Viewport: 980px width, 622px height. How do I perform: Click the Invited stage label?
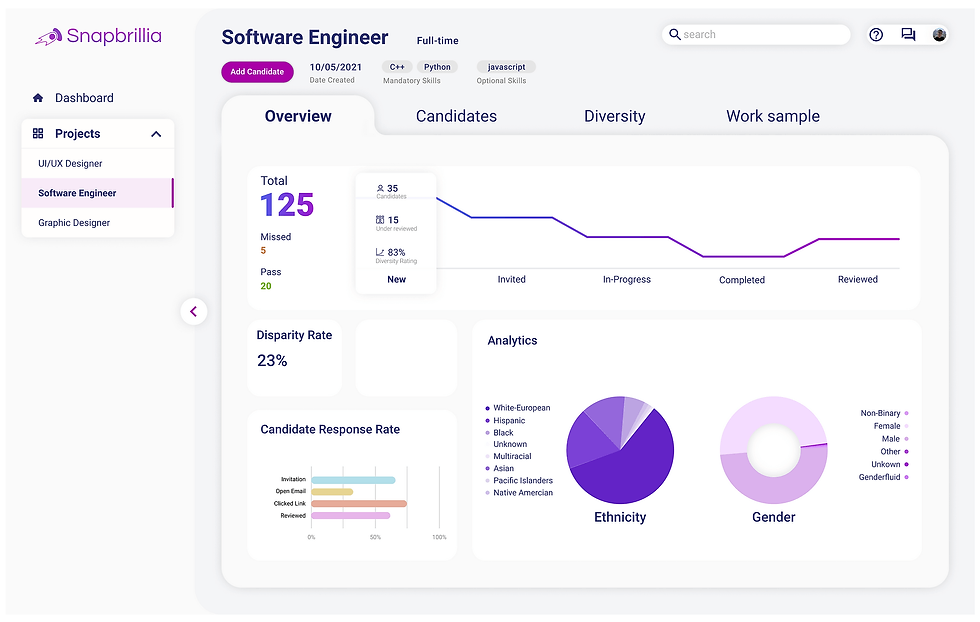pyautogui.click(x=511, y=279)
